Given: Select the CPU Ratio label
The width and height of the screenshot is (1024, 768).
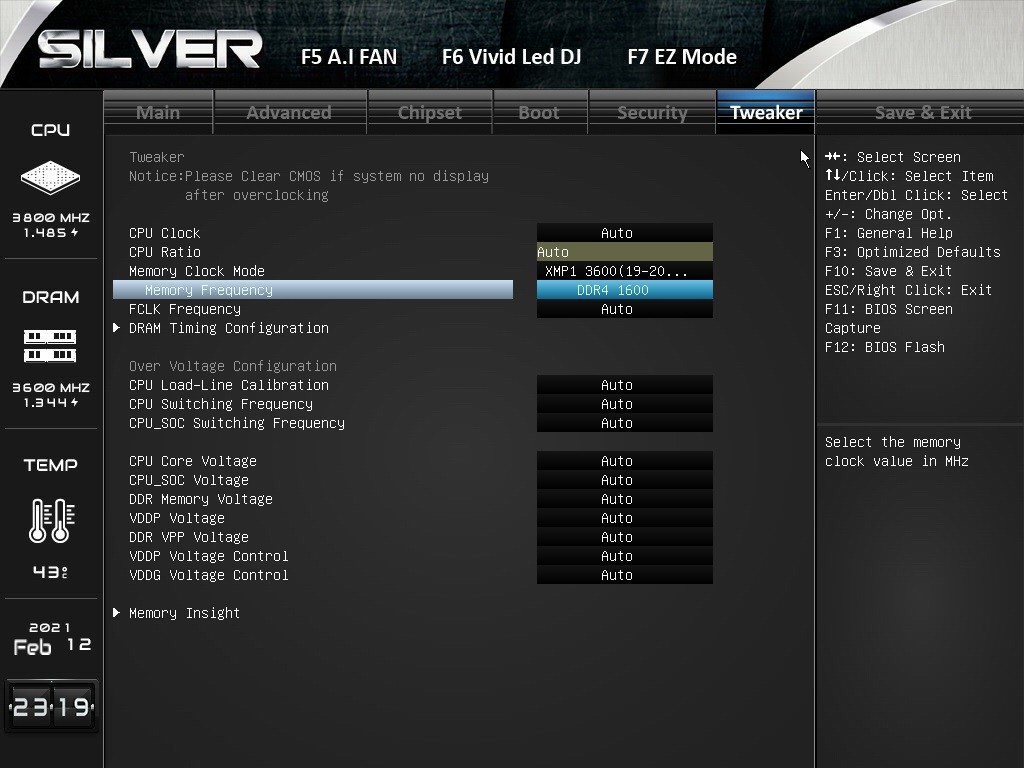Looking at the screenshot, I should coord(165,252).
